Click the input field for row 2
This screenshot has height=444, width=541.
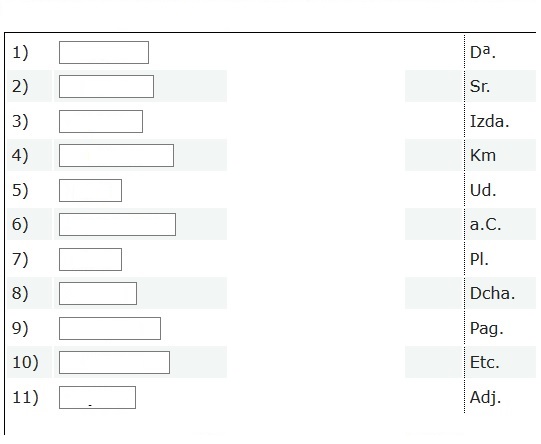click(x=106, y=87)
